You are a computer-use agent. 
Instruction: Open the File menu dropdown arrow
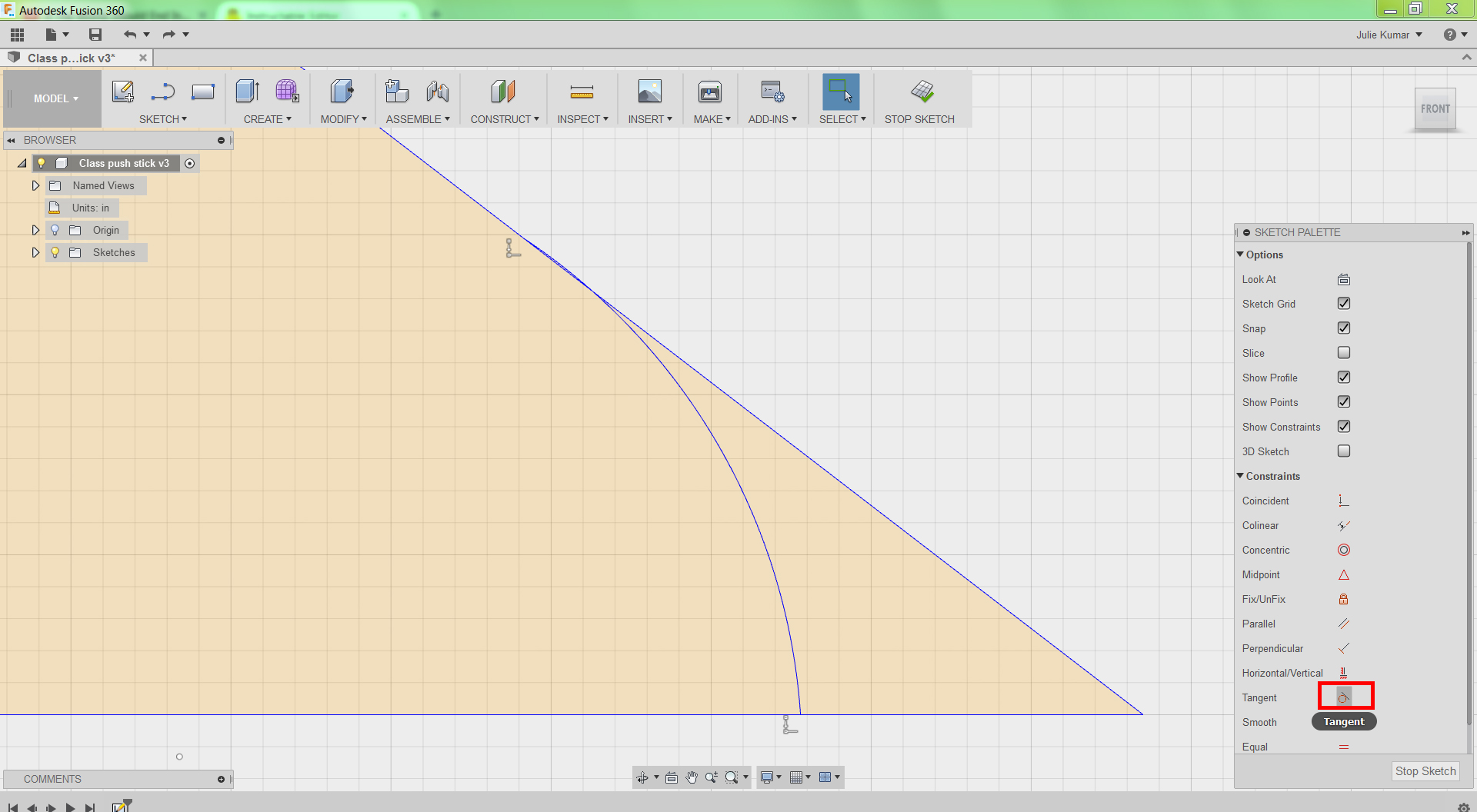tap(66, 35)
